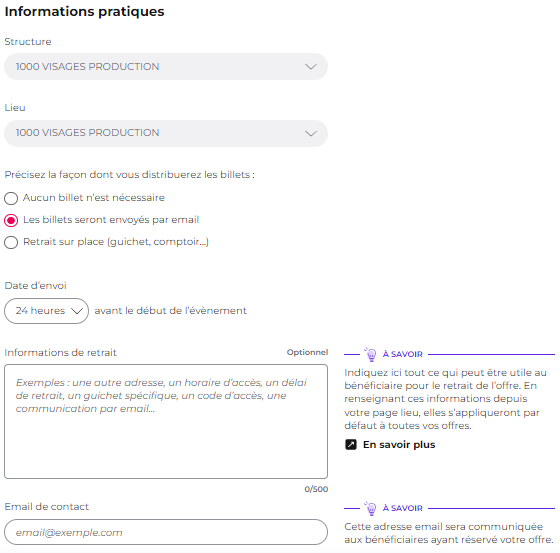
Task: Click the lightbulb icon above Informations de retrait tip
Action: [x=371, y=354]
